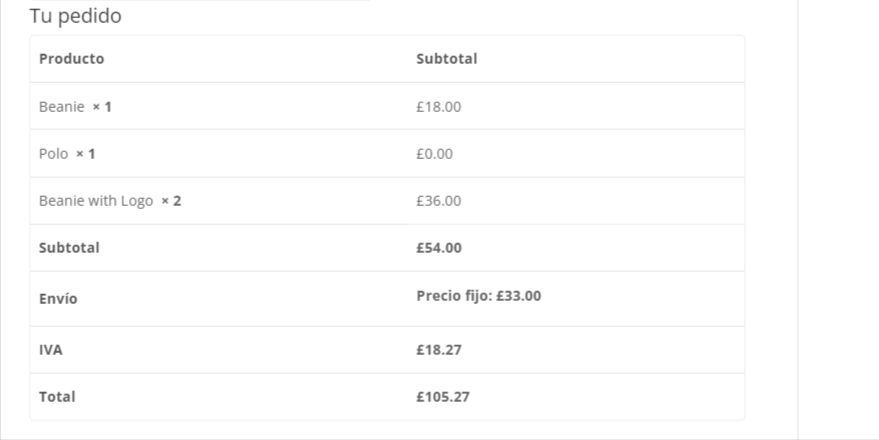Click the Polo × 1 quantity

tap(86, 154)
